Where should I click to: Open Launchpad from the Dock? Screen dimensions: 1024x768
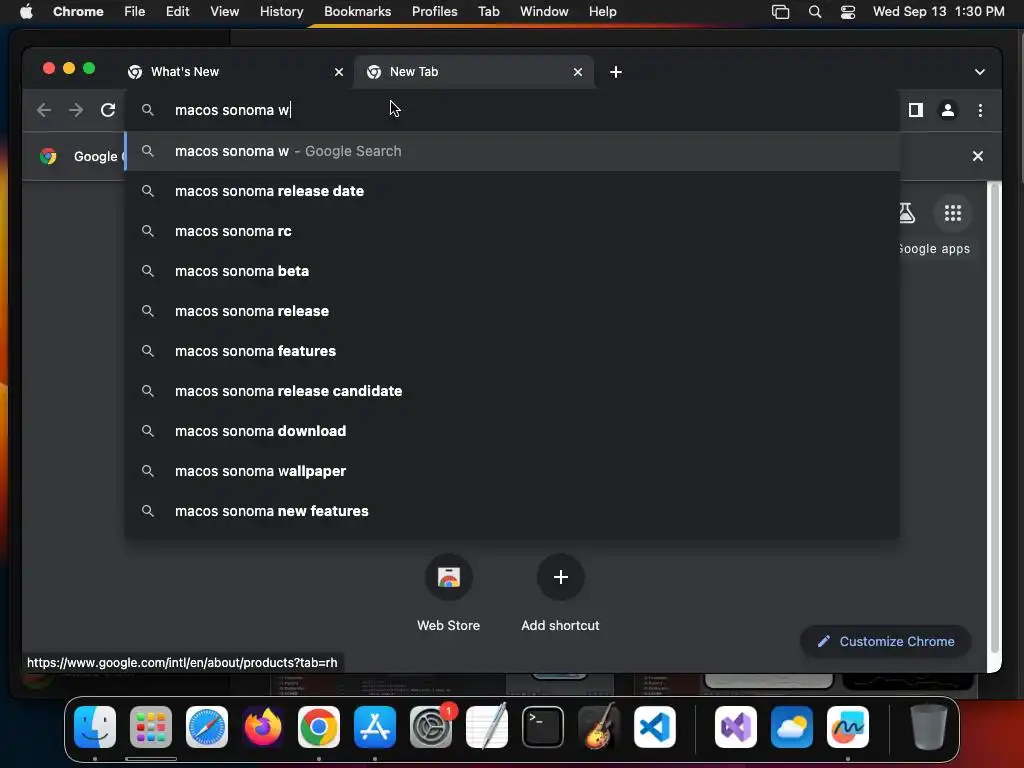pos(151,727)
